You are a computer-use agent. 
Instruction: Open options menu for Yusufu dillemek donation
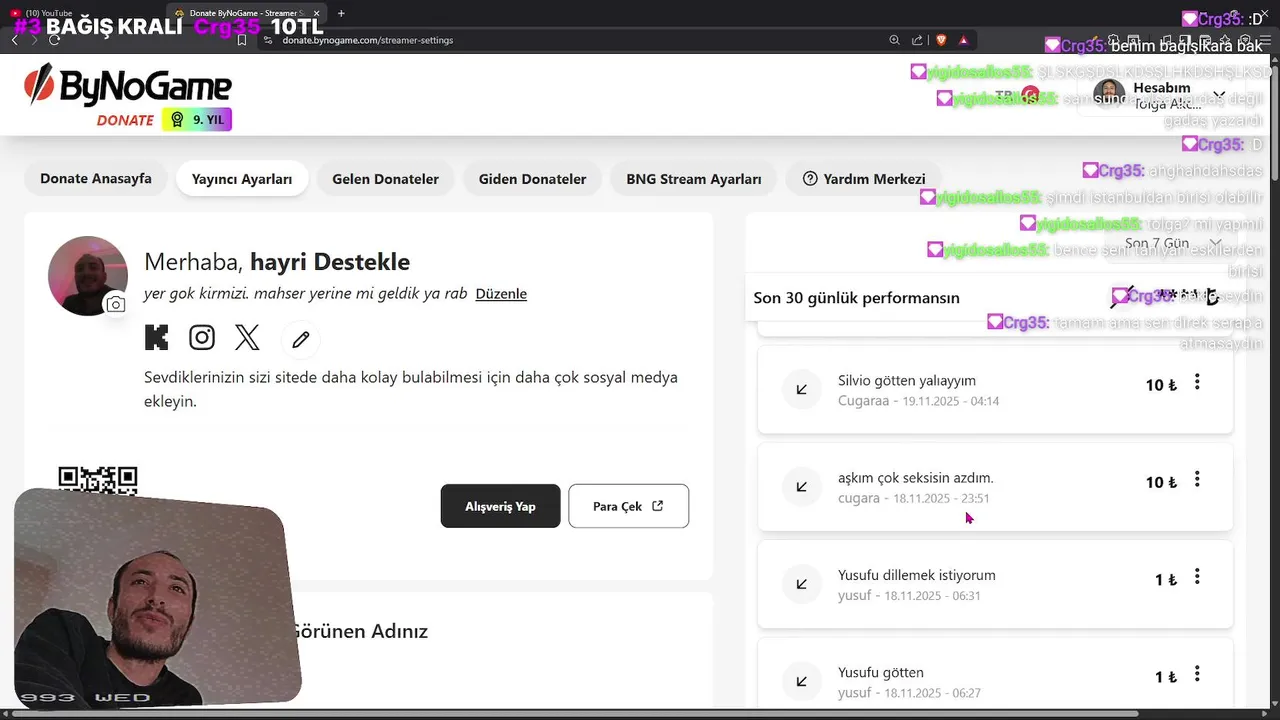1197,577
